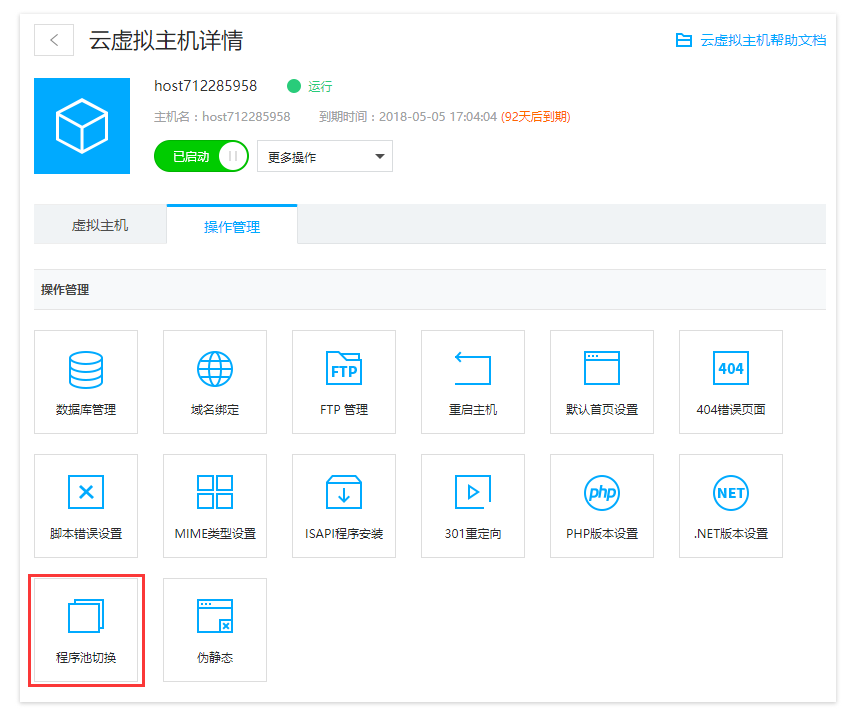Click the FTP 管理 label
The height and width of the screenshot is (725, 852).
(344, 410)
